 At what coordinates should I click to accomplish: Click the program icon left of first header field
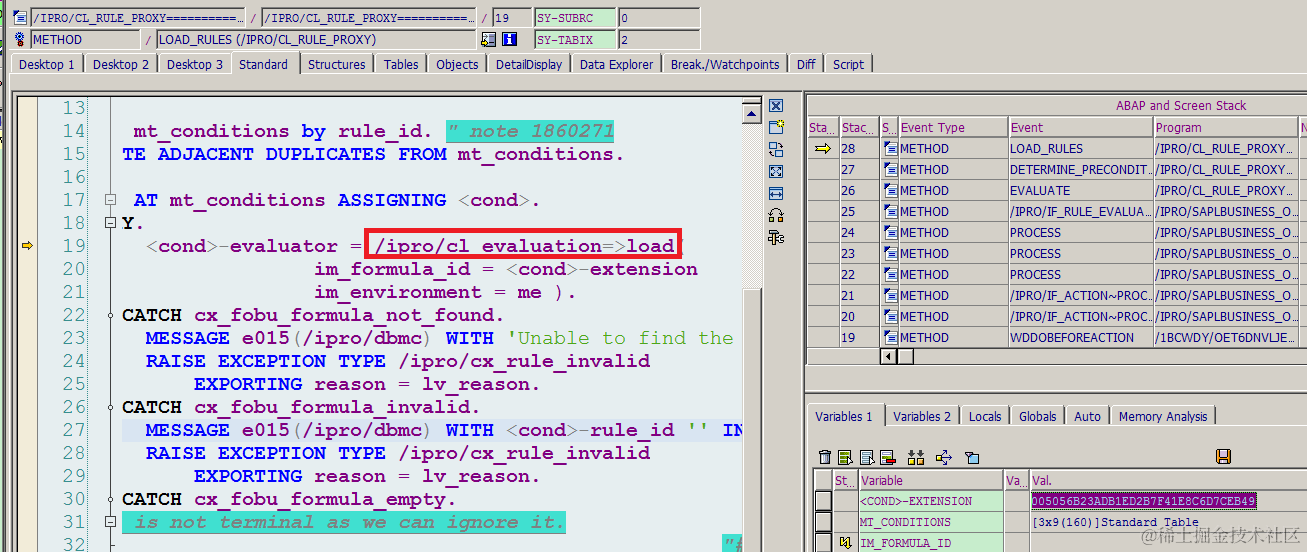(20, 18)
